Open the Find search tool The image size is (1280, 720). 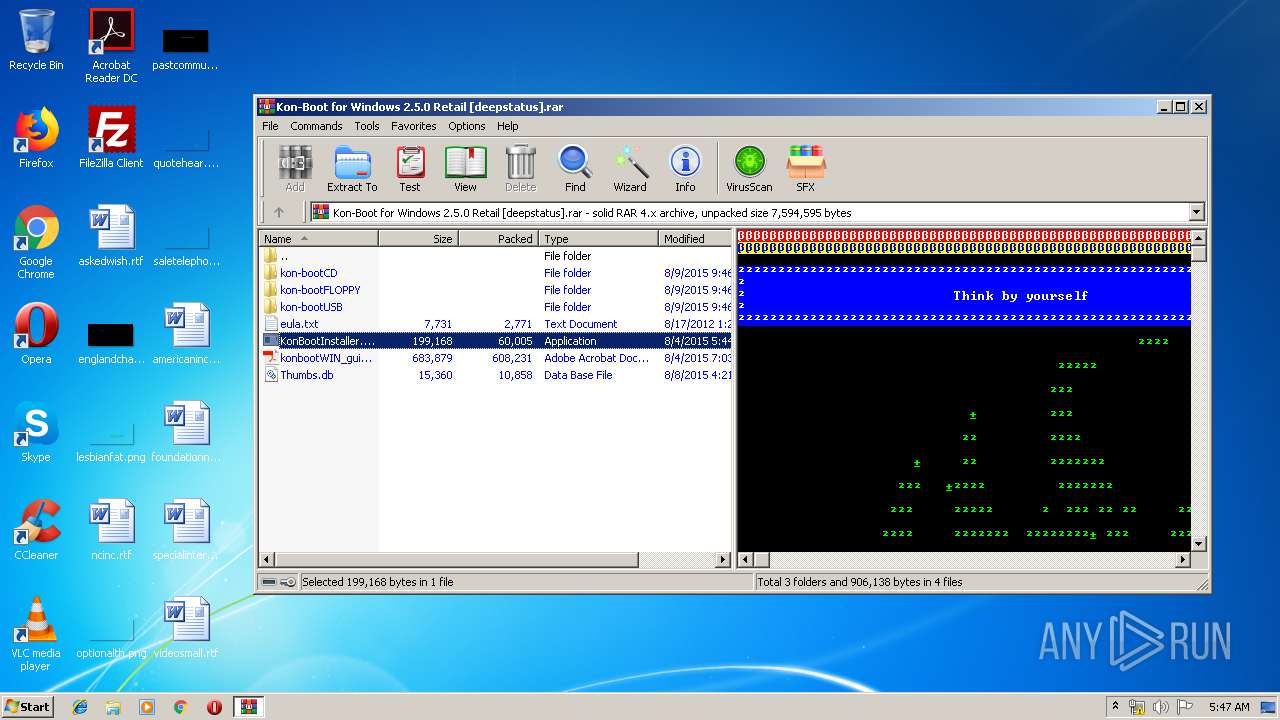click(x=575, y=168)
